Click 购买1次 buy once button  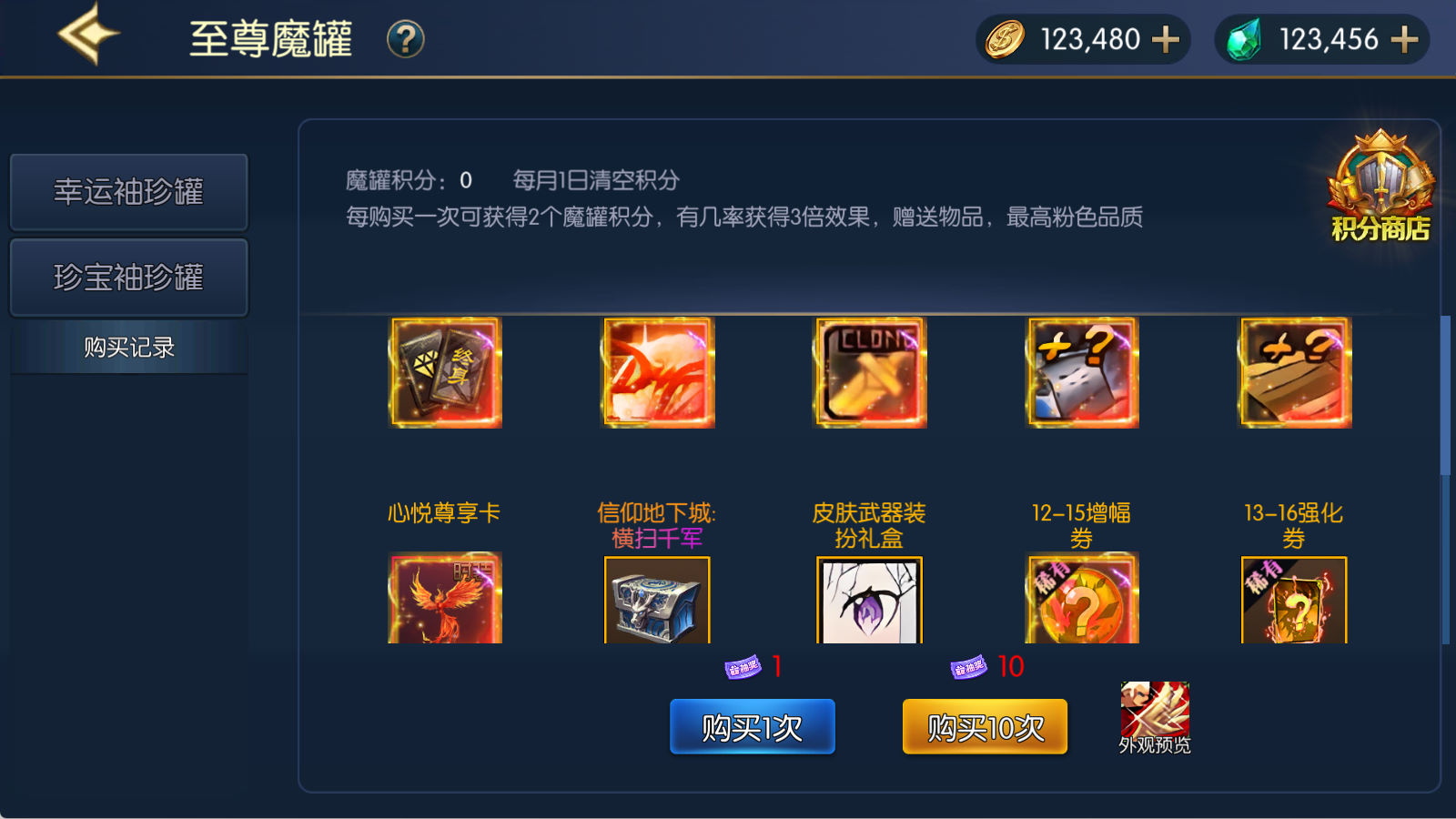tap(753, 727)
